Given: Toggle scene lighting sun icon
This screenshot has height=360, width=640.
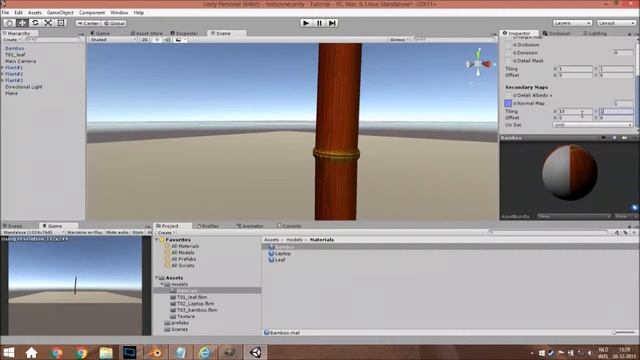Looking at the screenshot, I should click(x=157, y=40).
